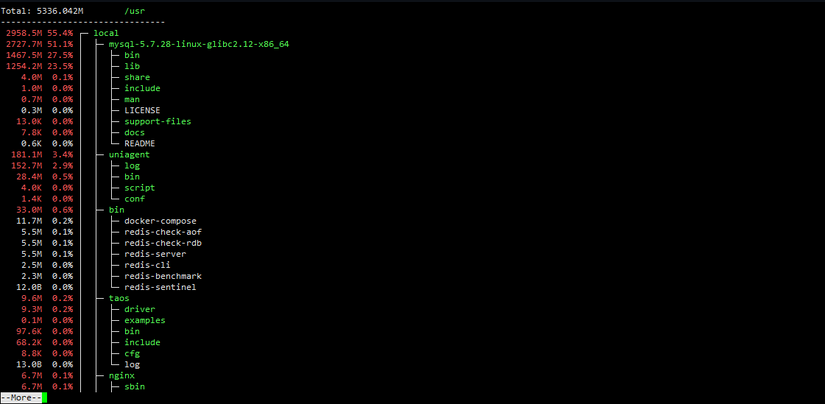Click the uniagent directory name
The width and height of the screenshot is (825, 404).
click(x=129, y=155)
